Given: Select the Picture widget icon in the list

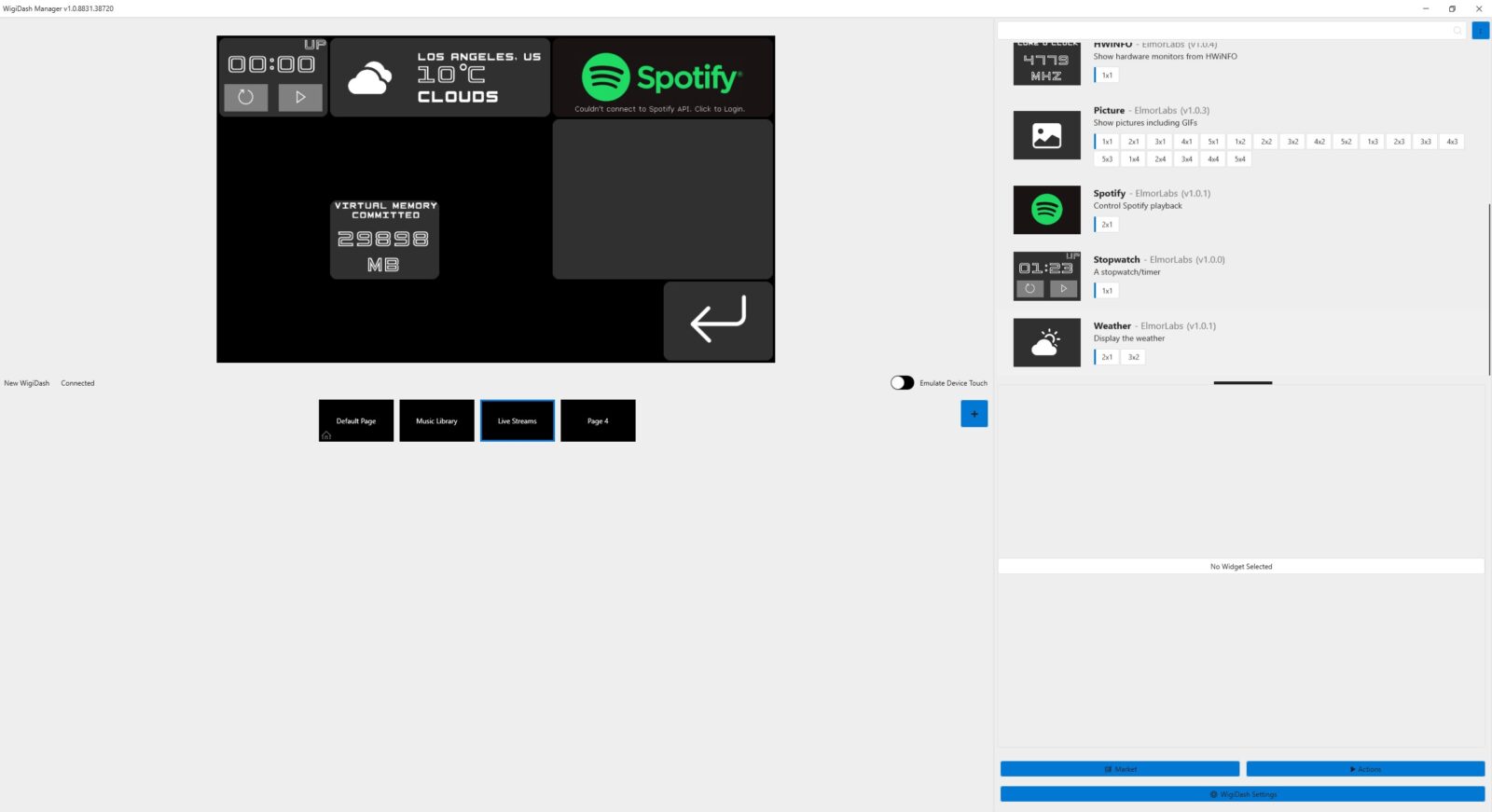Looking at the screenshot, I should click(1046, 135).
